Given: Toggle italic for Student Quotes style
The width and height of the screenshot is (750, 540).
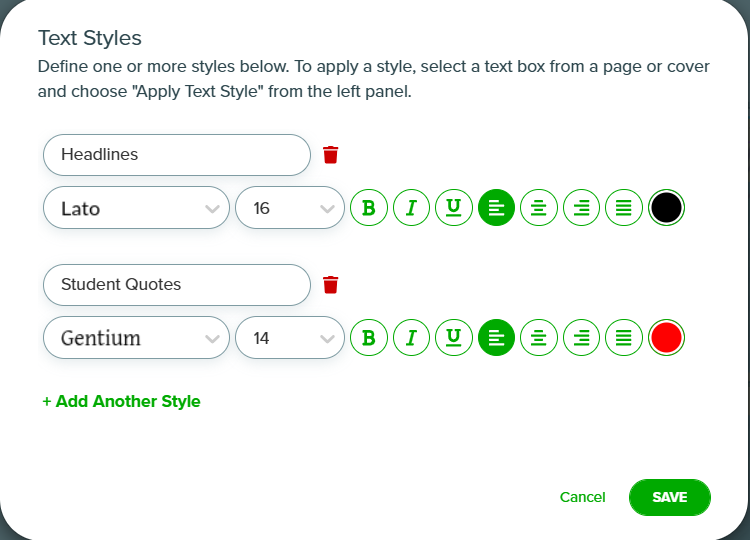Looking at the screenshot, I should click(x=411, y=338).
